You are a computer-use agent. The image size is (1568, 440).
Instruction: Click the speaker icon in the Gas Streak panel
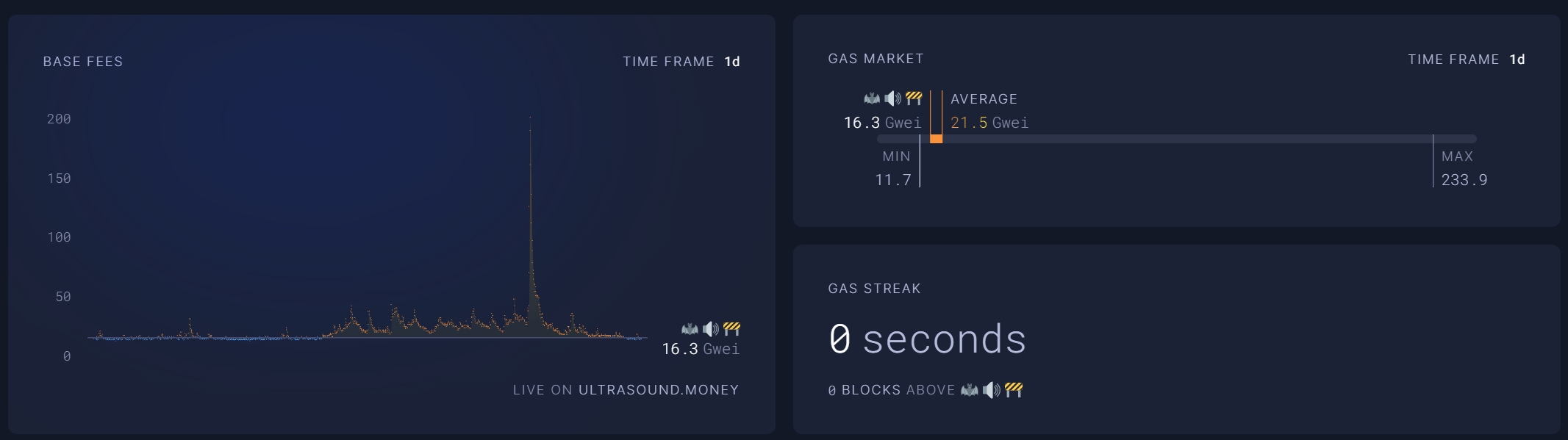click(x=990, y=390)
